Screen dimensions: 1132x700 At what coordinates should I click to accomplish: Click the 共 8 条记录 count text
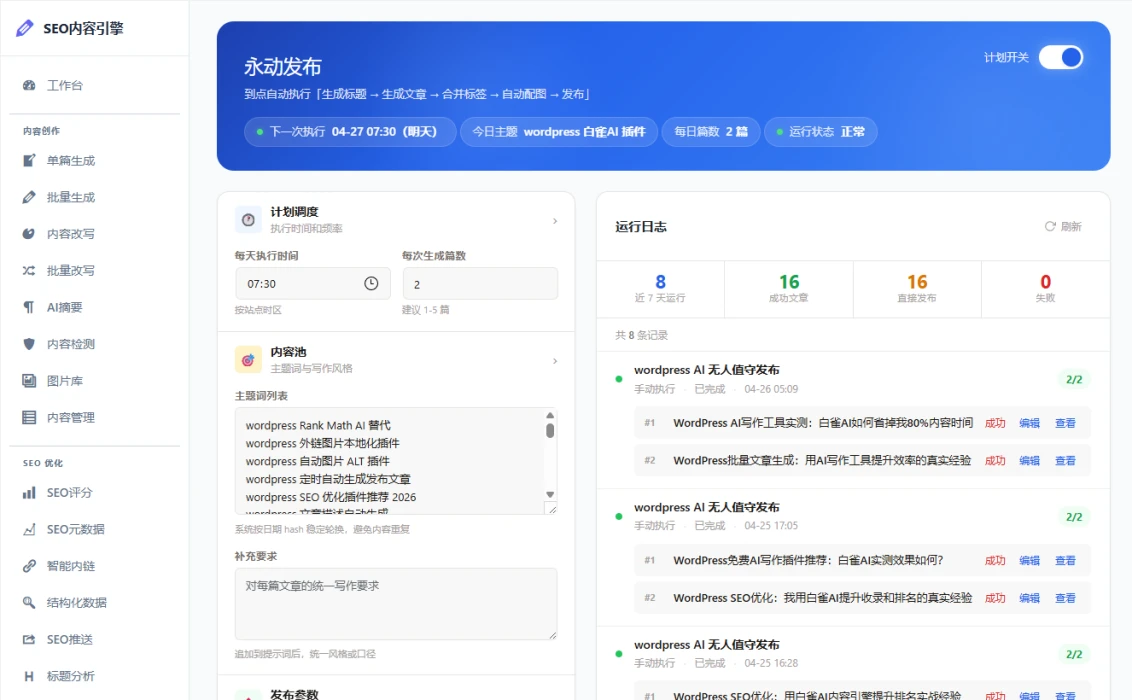[641, 336]
